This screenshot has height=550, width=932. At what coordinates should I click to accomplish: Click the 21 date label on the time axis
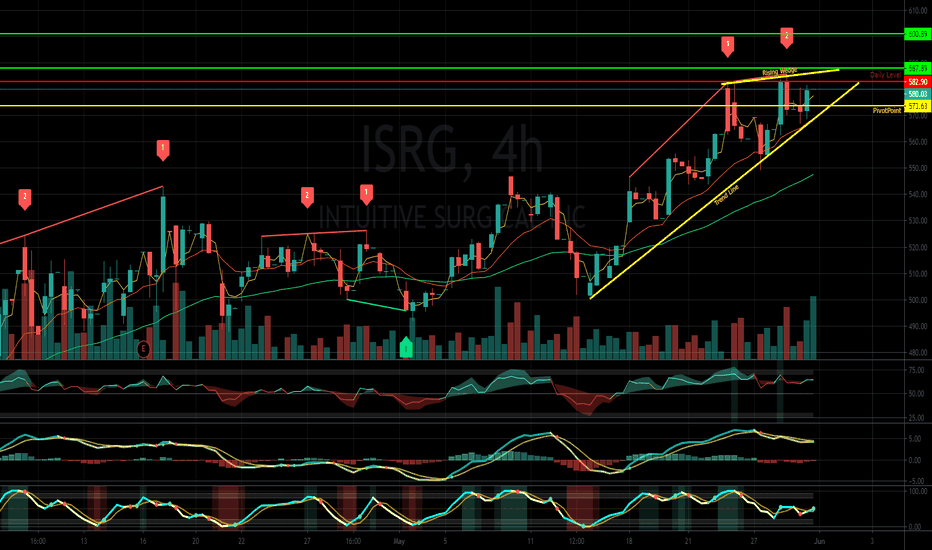[x=688, y=542]
